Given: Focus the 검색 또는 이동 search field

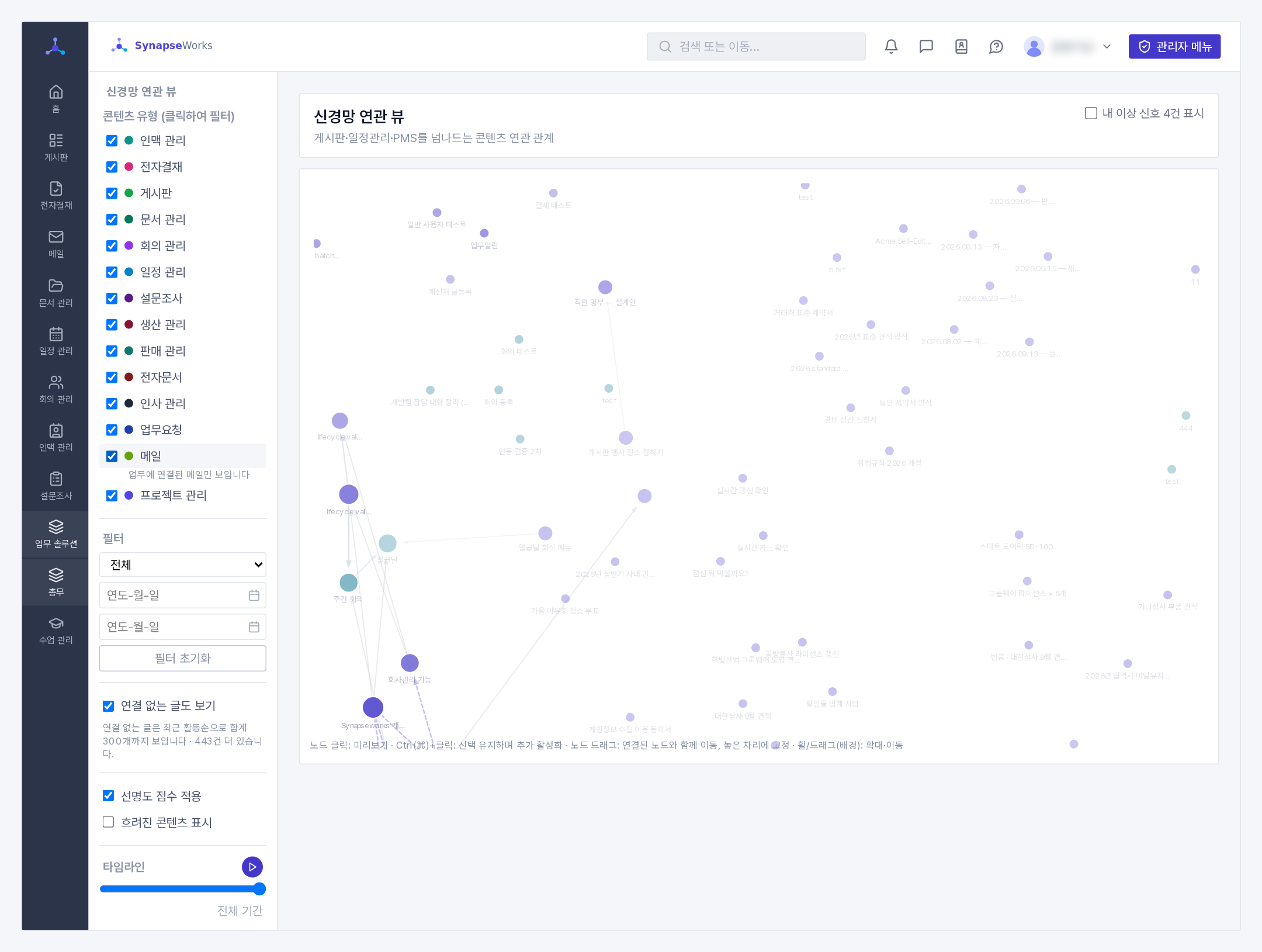Looking at the screenshot, I should 756,46.
